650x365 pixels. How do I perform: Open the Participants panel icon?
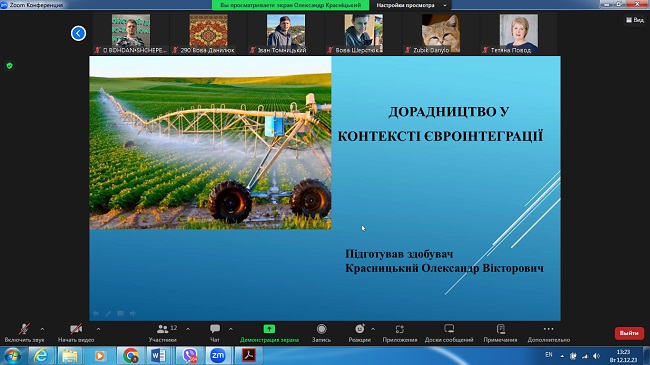pyautogui.click(x=162, y=329)
